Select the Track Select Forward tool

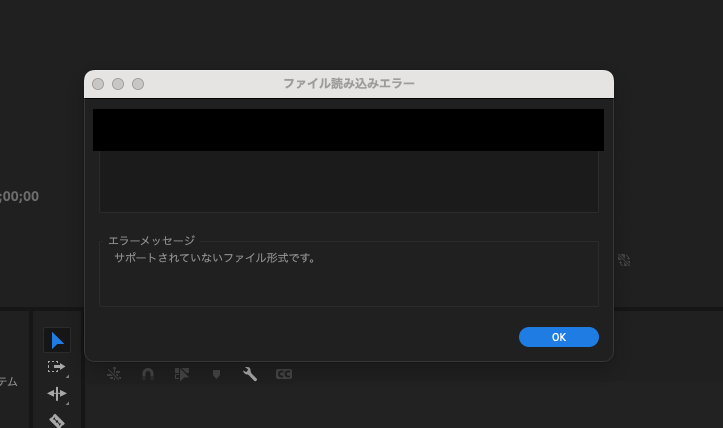(x=57, y=367)
